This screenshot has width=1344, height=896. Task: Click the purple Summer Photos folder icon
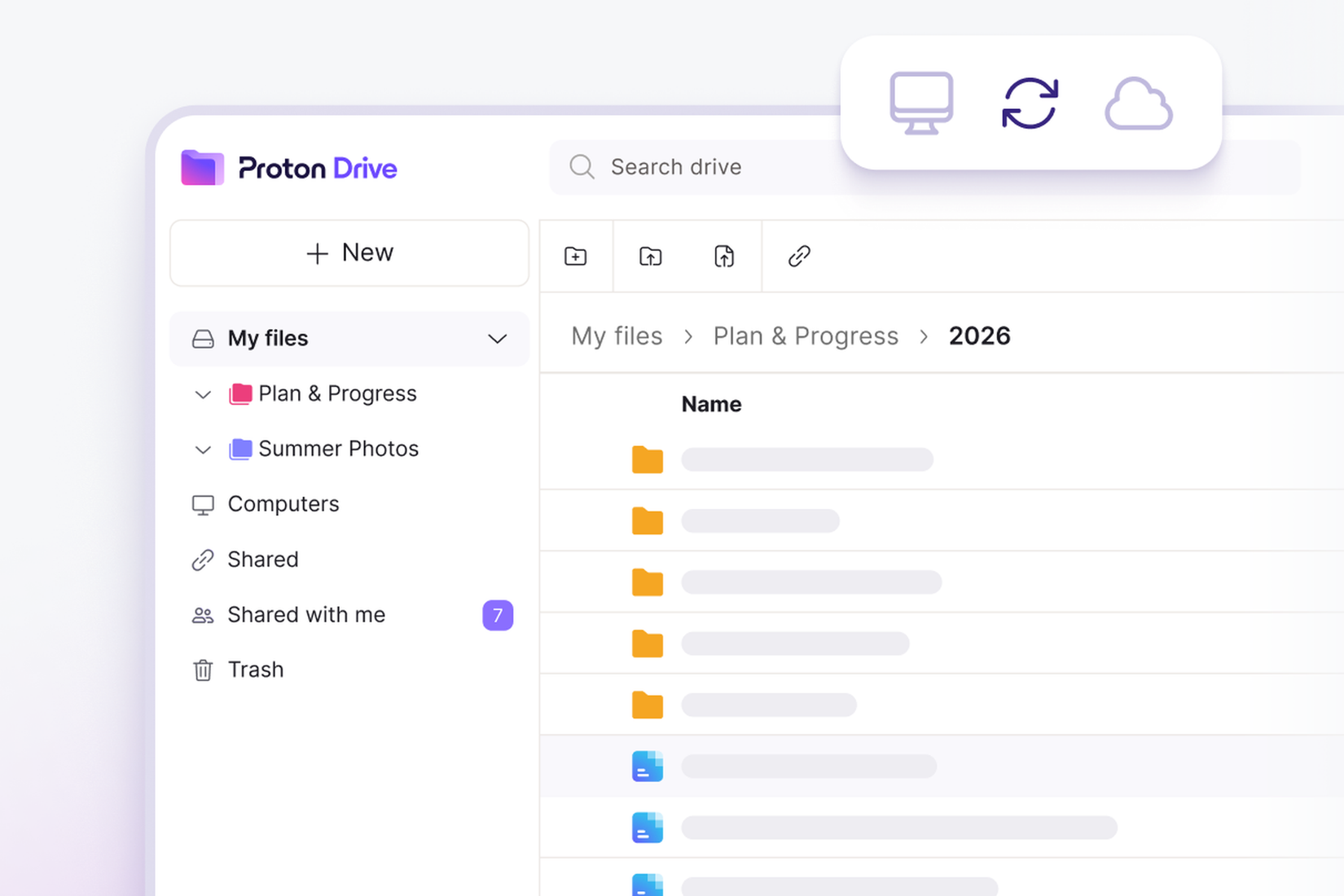240,450
